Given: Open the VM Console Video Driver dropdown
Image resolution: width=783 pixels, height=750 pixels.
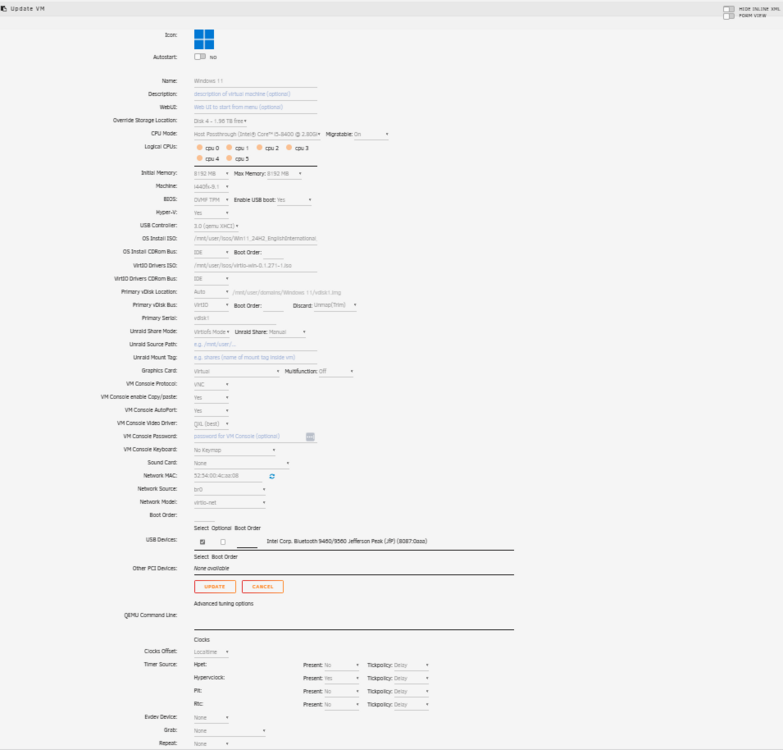Looking at the screenshot, I should pos(211,424).
